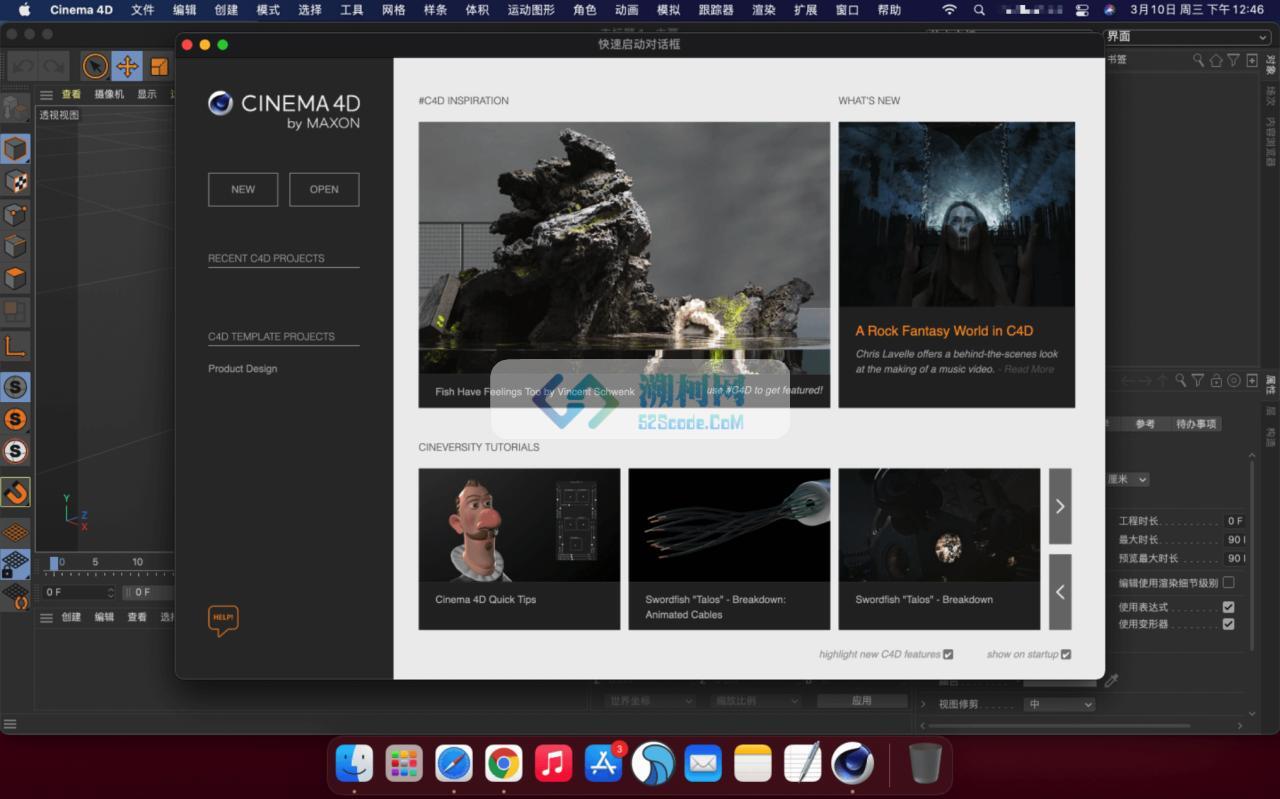Open the 缩放比例 dropdown
Viewport: 1280px width, 799px height.
[x=755, y=701]
